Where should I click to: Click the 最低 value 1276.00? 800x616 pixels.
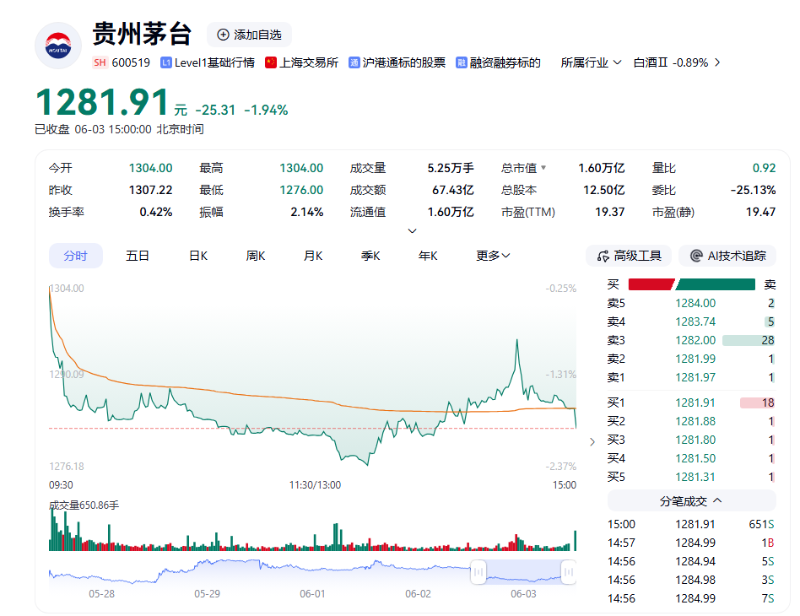[x=302, y=190]
